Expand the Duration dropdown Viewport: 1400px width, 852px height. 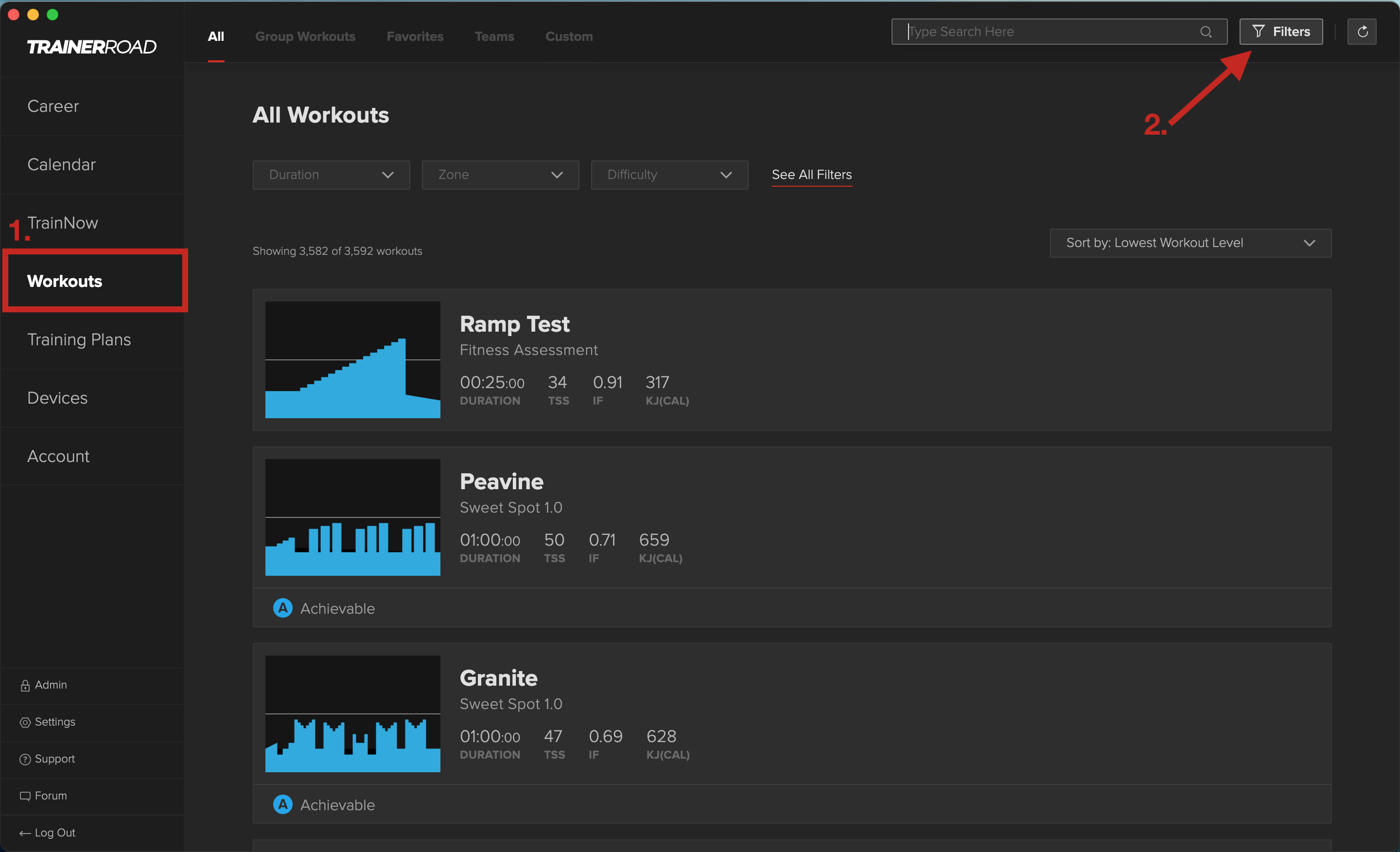tap(331, 175)
